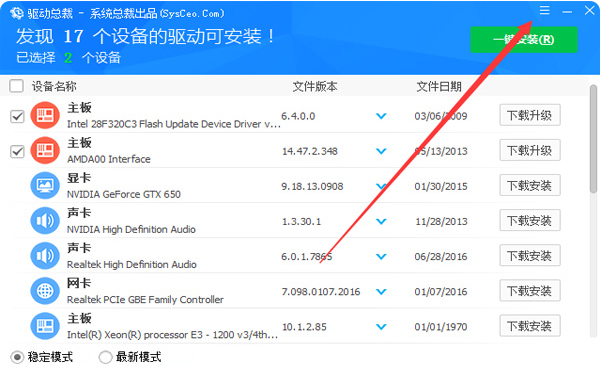Click the AMDA00 Interface motherboard icon

coord(45,150)
